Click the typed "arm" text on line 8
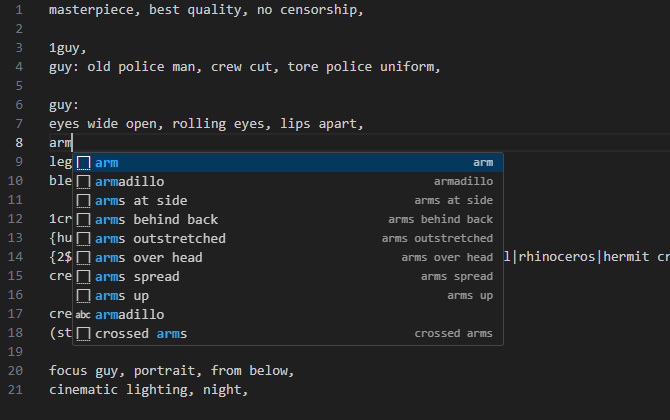This screenshot has height=420, width=670. pos(60,143)
